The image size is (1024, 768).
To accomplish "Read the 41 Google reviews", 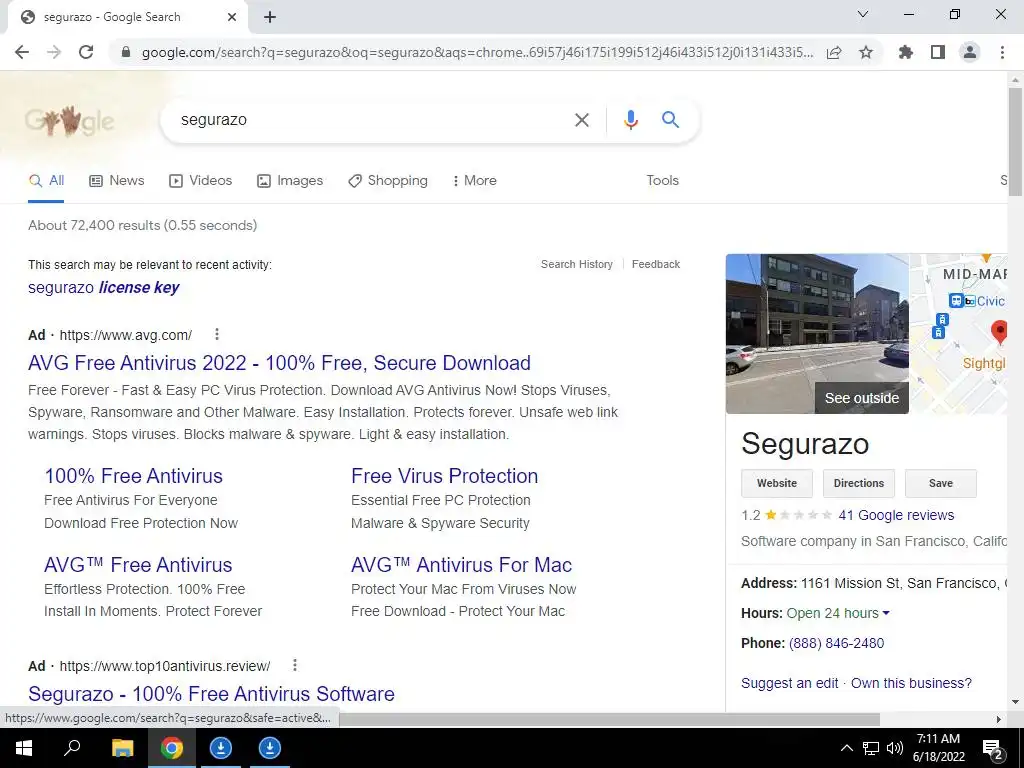I will (x=896, y=515).
